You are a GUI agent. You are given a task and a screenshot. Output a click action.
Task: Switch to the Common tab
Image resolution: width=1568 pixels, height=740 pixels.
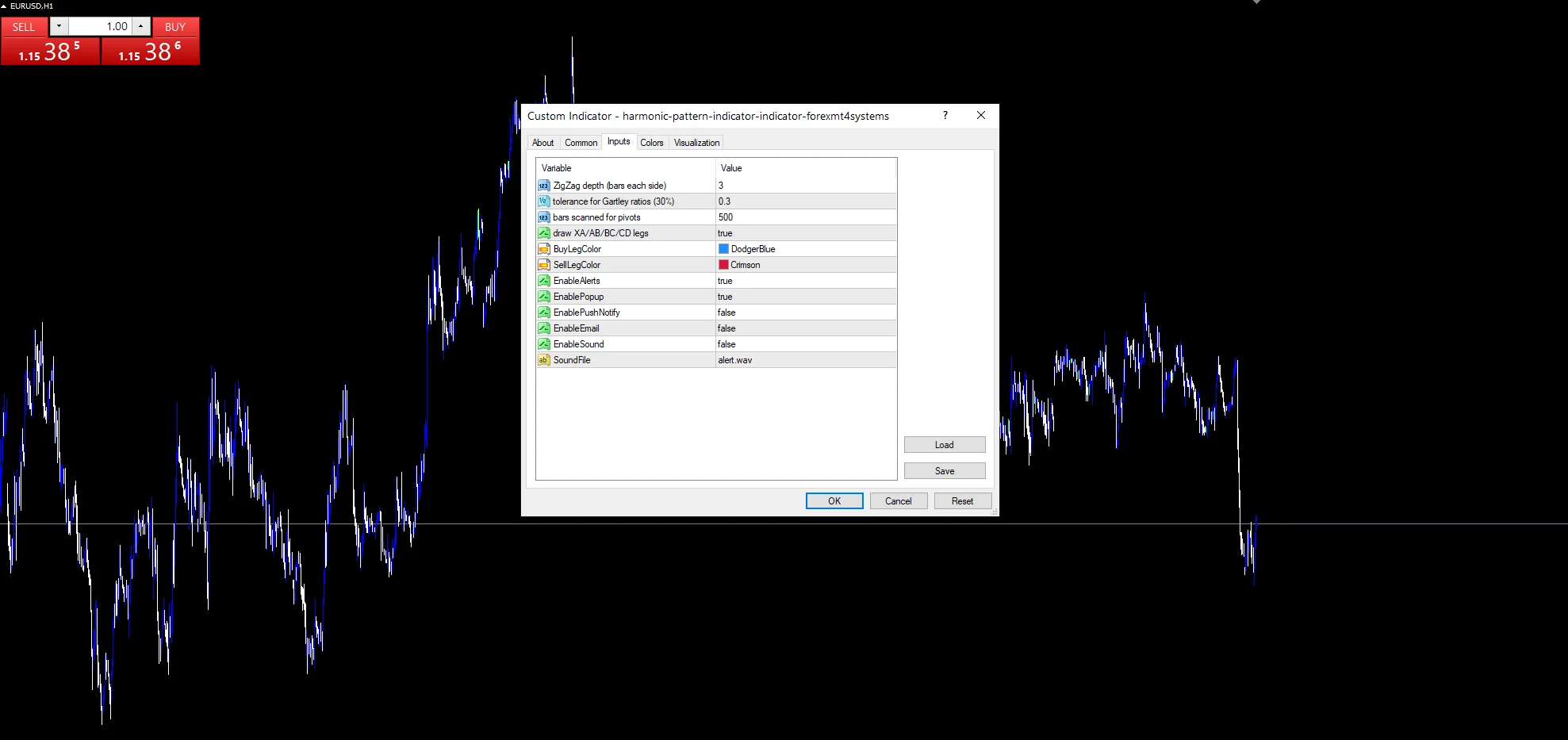click(581, 143)
